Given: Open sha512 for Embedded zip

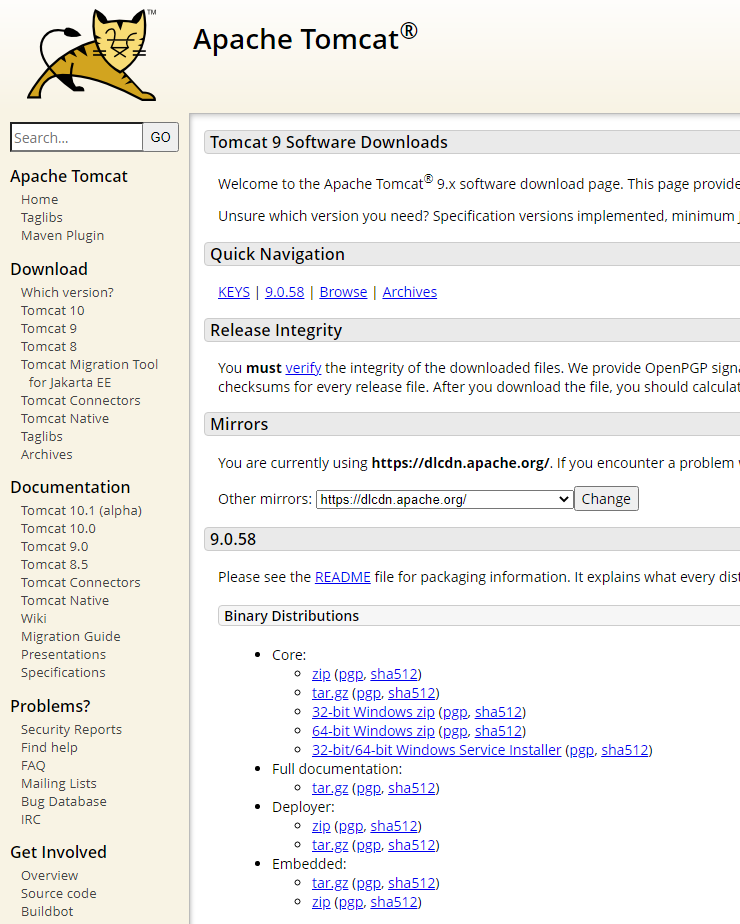Looking at the screenshot, I should pos(394,902).
